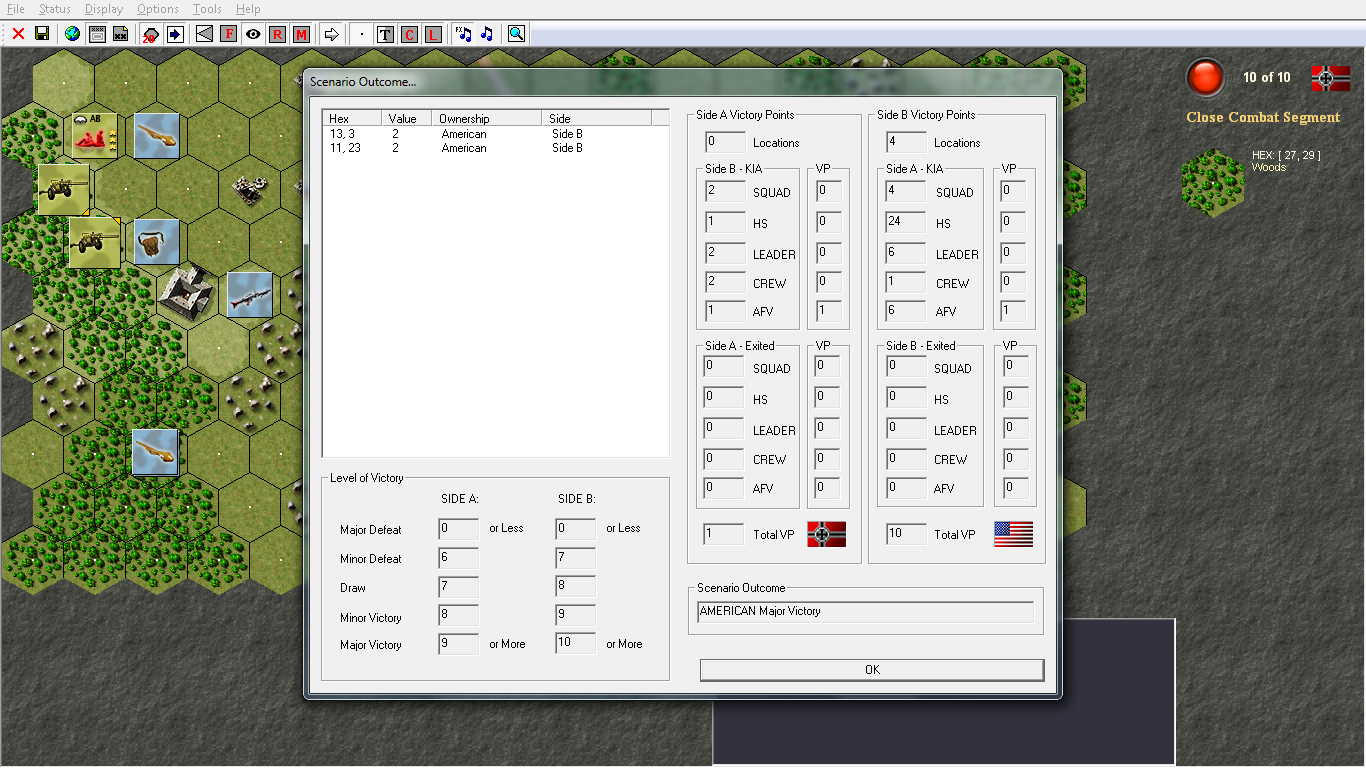This screenshot has height=768, width=1366.
Task: Open the Tools menu
Action: [207, 9]
